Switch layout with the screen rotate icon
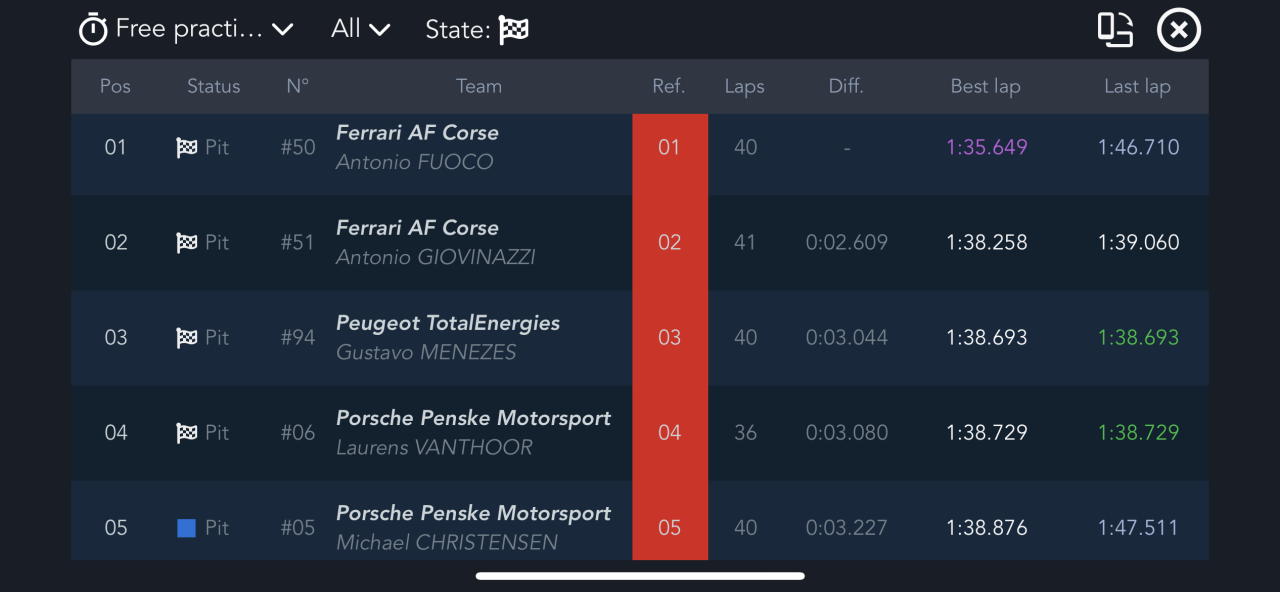This screenshot has height=592, width=1280. click(x=1115, y=30)
